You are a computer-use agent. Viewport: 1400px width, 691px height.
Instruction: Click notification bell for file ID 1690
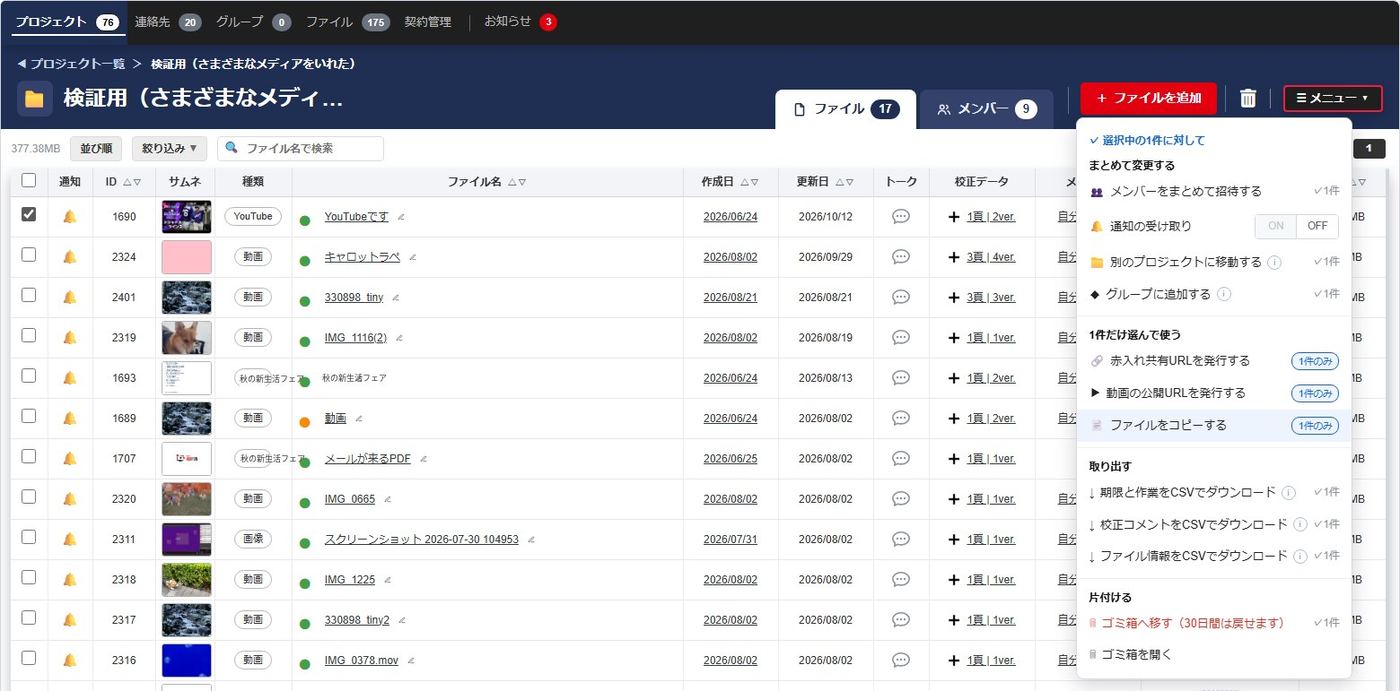coord(69,216)
